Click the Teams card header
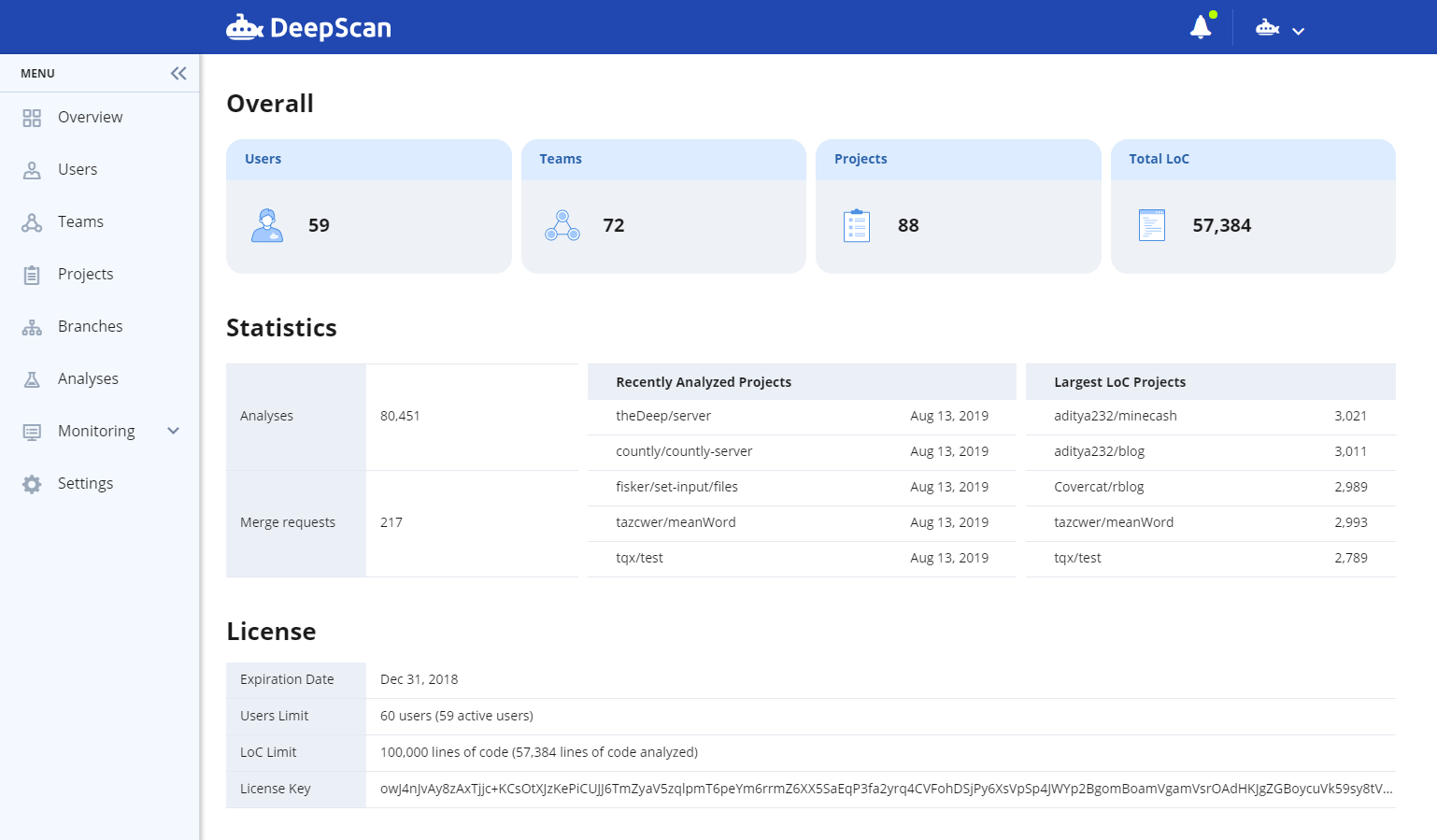This screenshot has height=840, width=1437. point(663,160)
